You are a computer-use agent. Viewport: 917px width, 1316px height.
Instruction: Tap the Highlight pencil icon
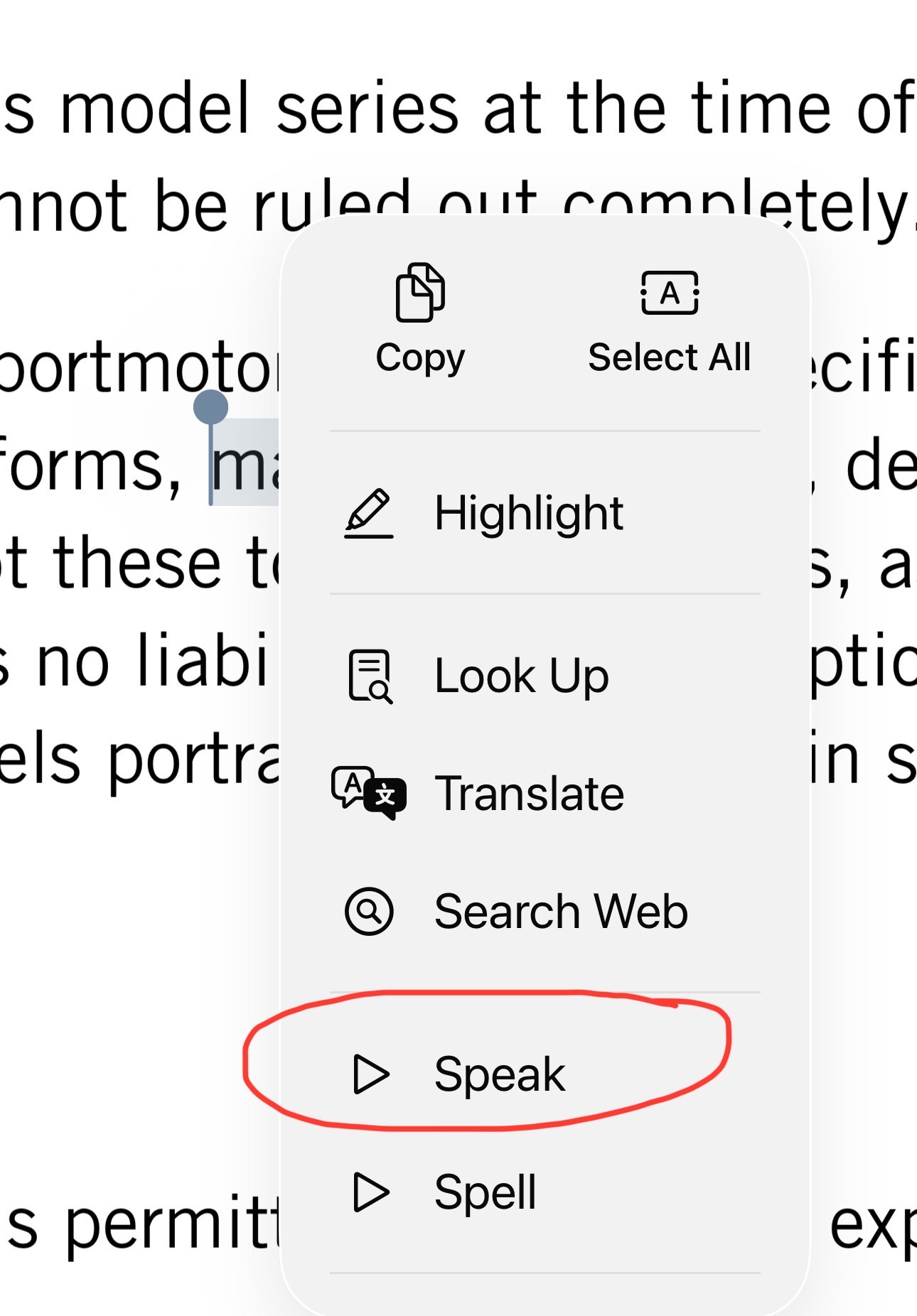pos(369,513)
